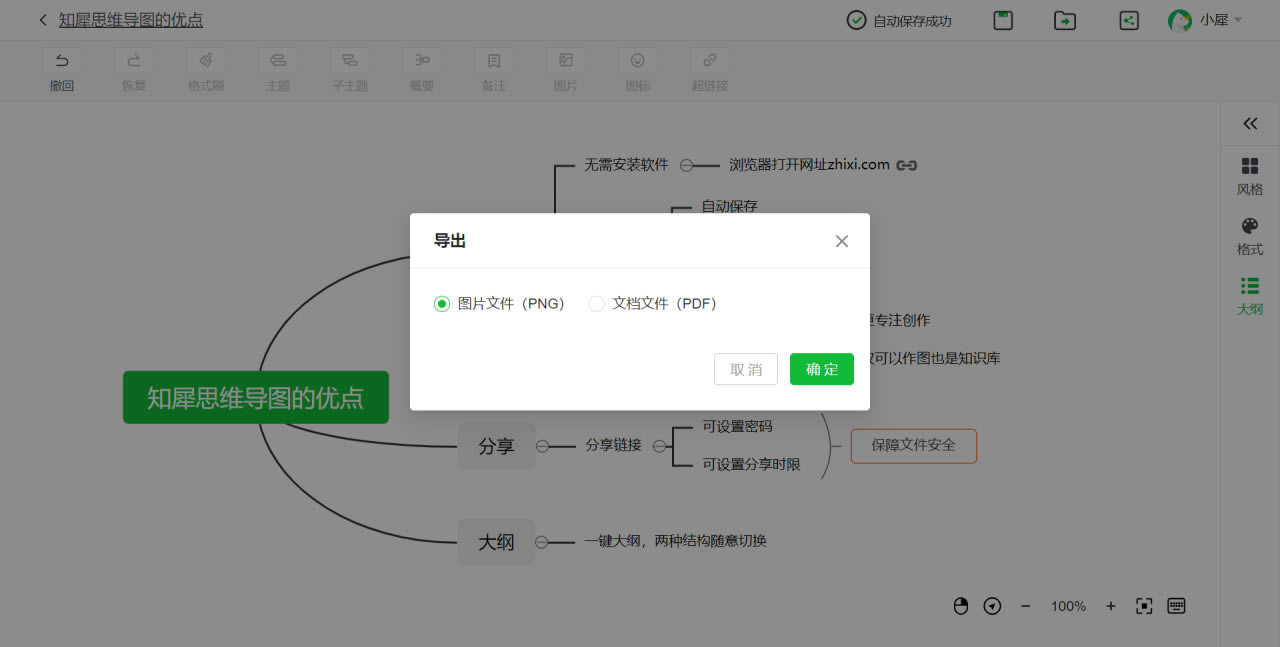
Task: Click the back arrow beside the document title
Action: pyautogui.click(x=43, y=20)
